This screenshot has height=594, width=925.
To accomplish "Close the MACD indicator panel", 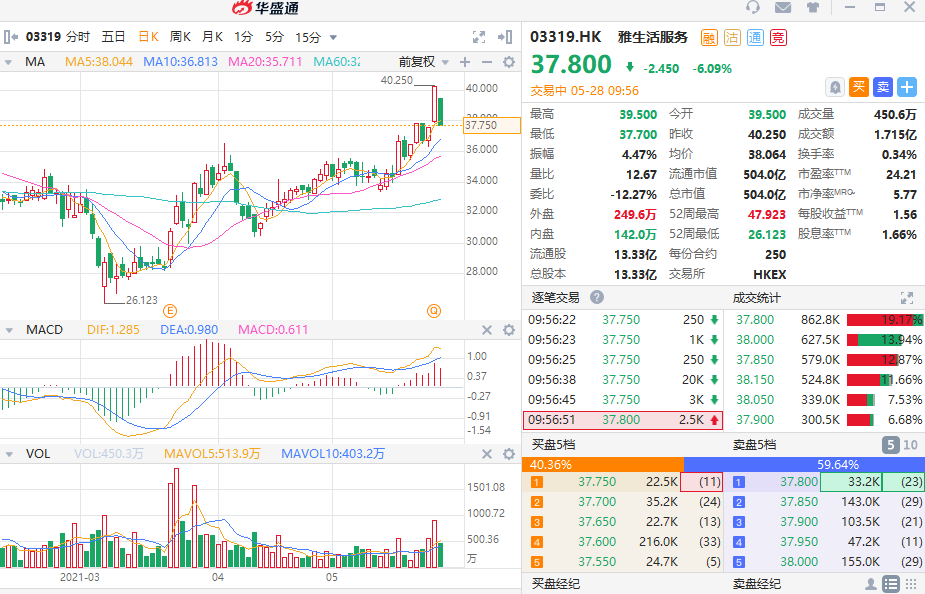I will point(487,330).
